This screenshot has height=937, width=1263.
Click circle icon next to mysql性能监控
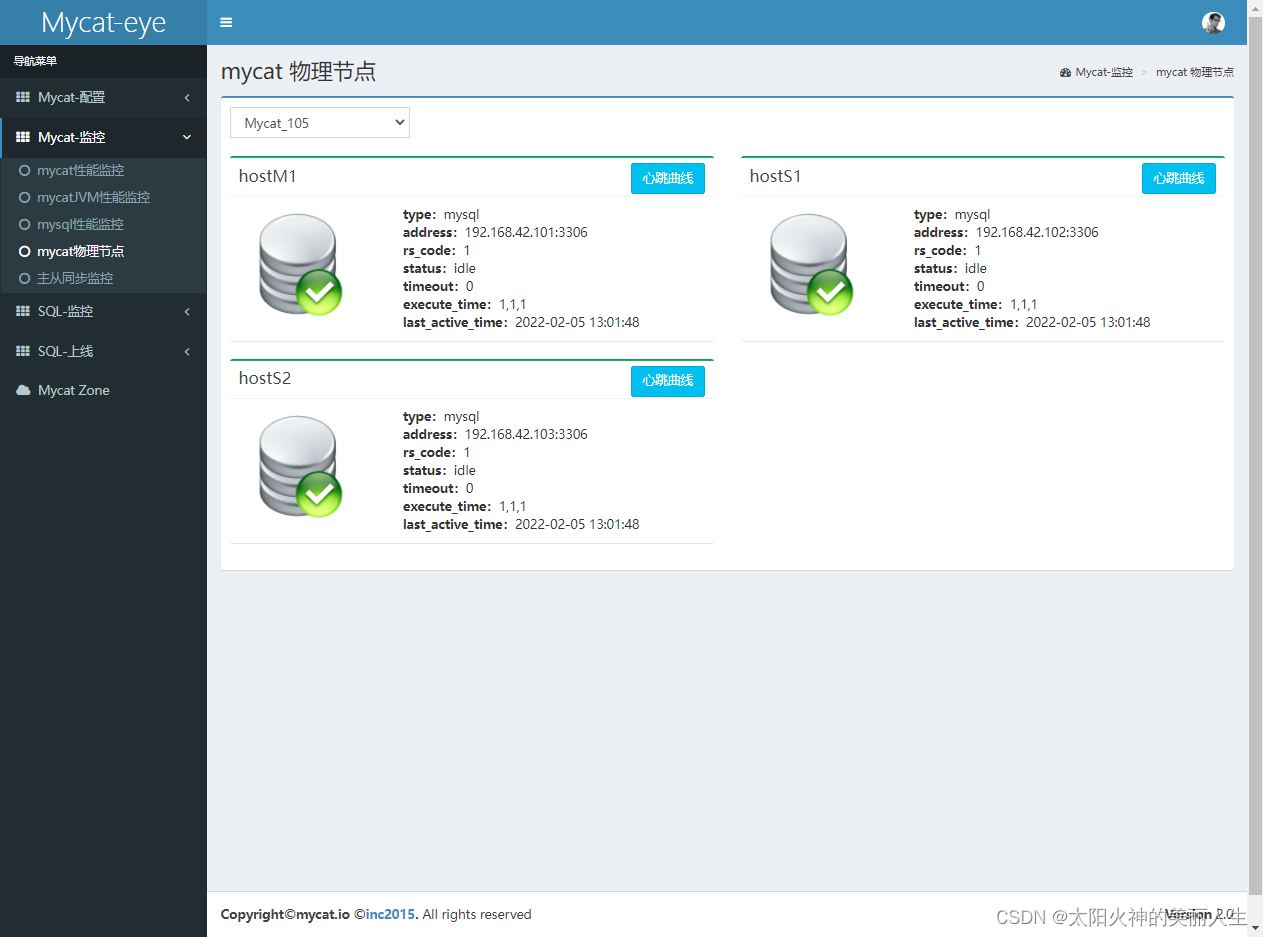(25, 225)
